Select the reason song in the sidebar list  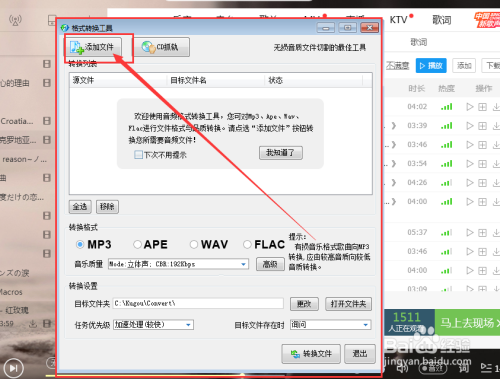point(25,159)
